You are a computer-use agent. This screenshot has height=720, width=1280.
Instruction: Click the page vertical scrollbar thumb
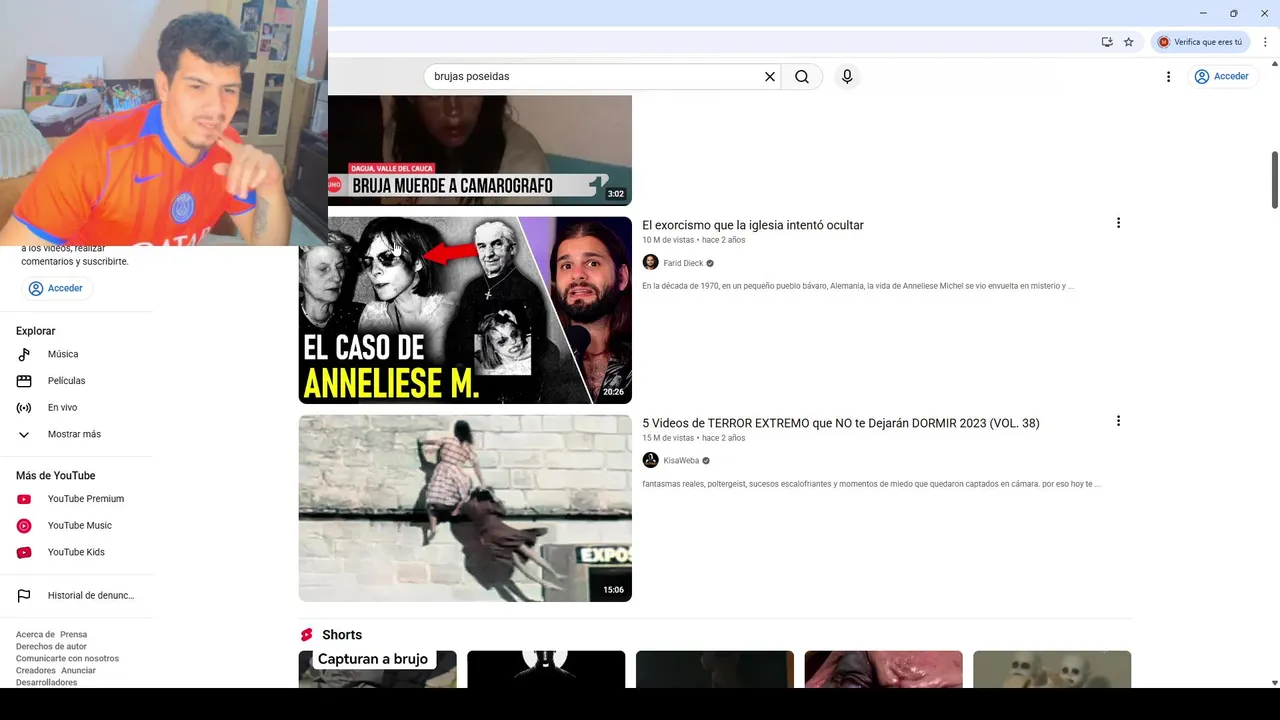coord(1274,180)
